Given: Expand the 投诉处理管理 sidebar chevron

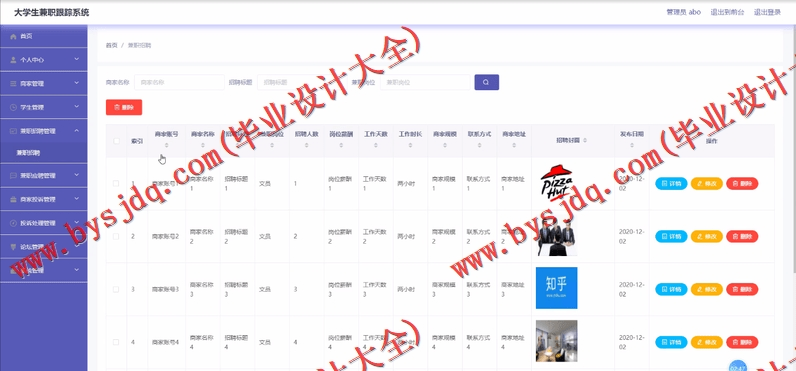Looking at the screenshot, I should (x=77, y=222).
